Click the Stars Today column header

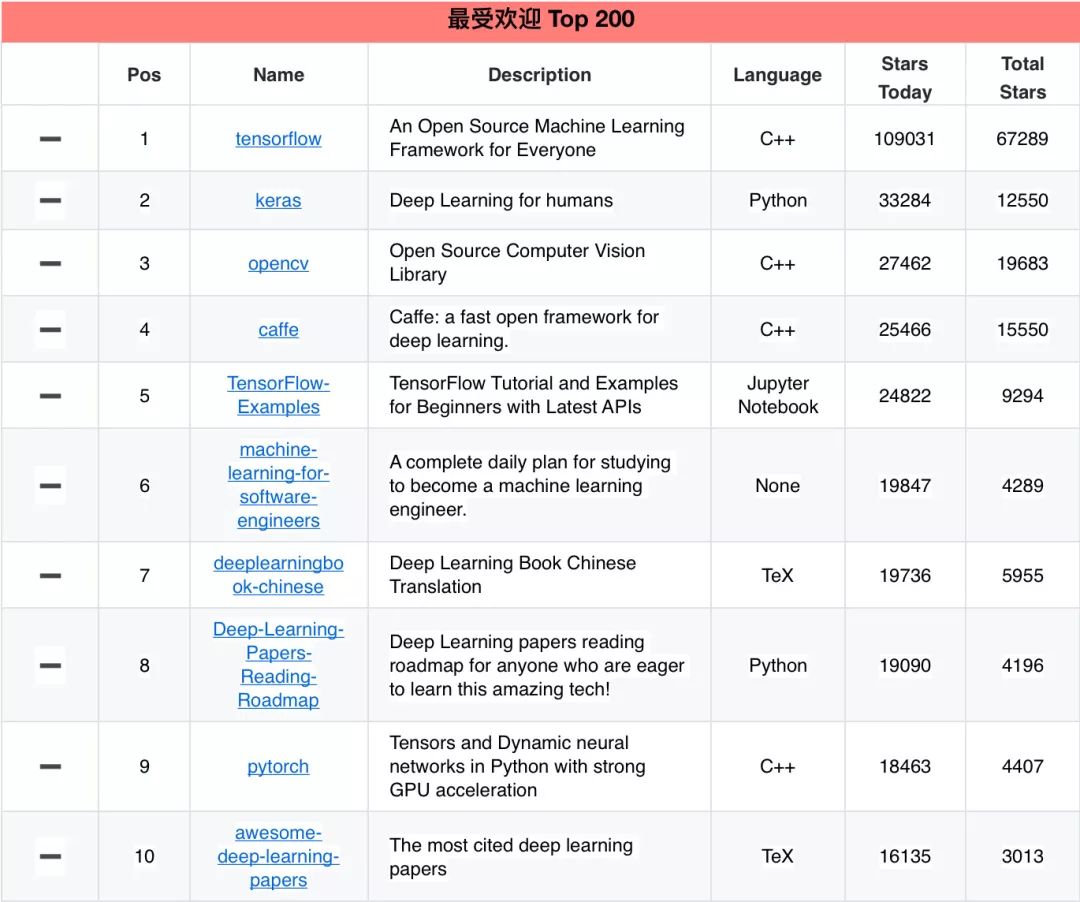(x=904, y=77)
